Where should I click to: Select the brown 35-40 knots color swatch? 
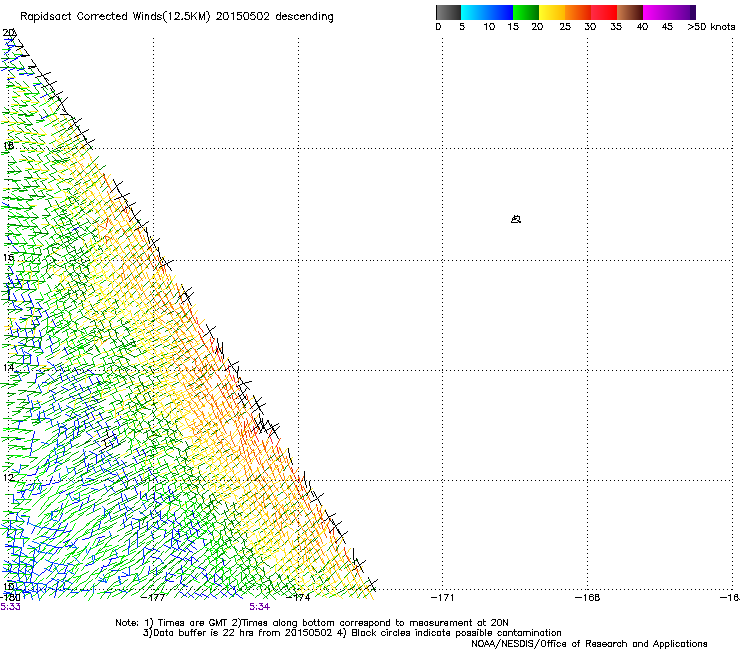pyautogui.click(x=630, y=12)
